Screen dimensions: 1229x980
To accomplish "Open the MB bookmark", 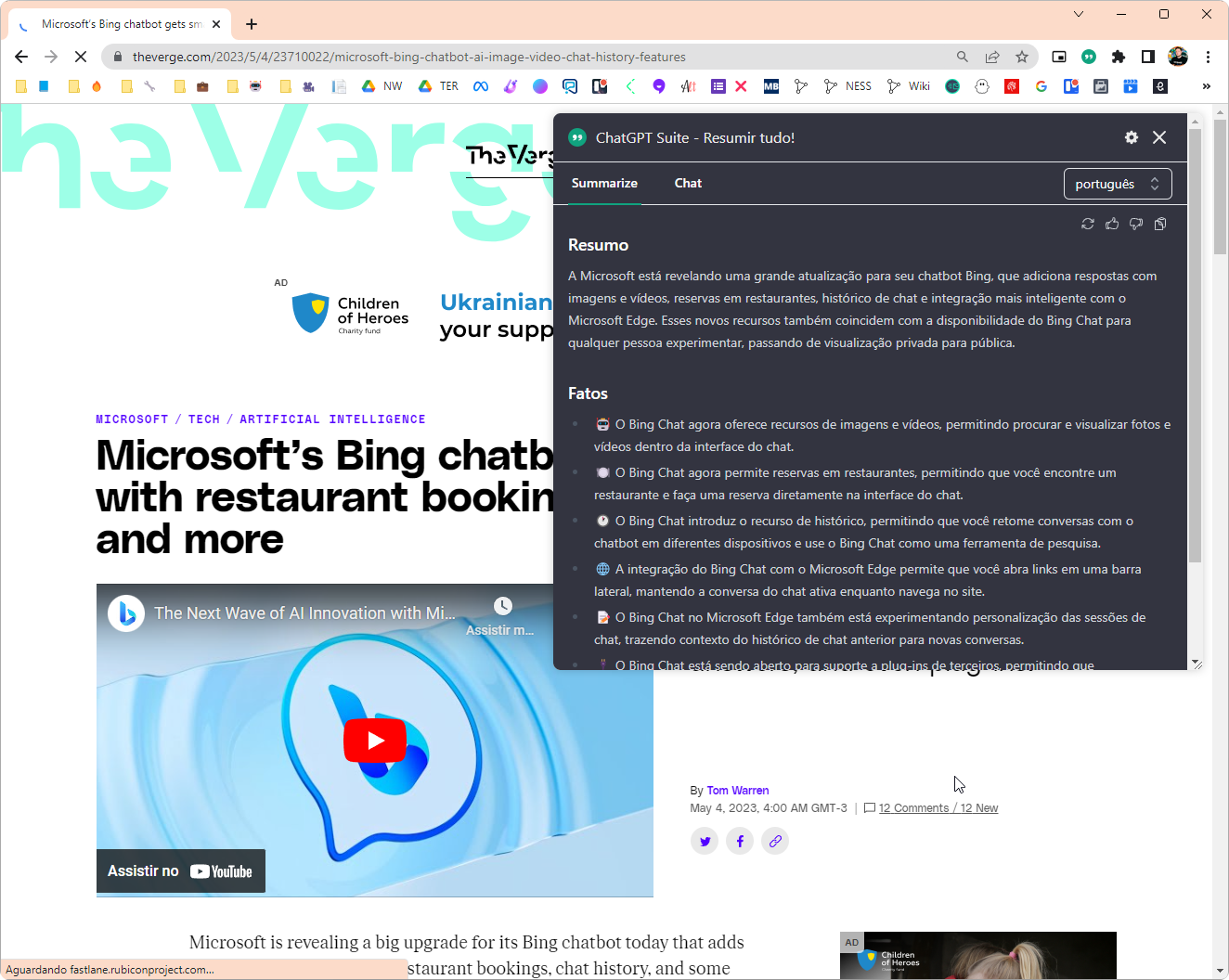I will pos(771,86).
